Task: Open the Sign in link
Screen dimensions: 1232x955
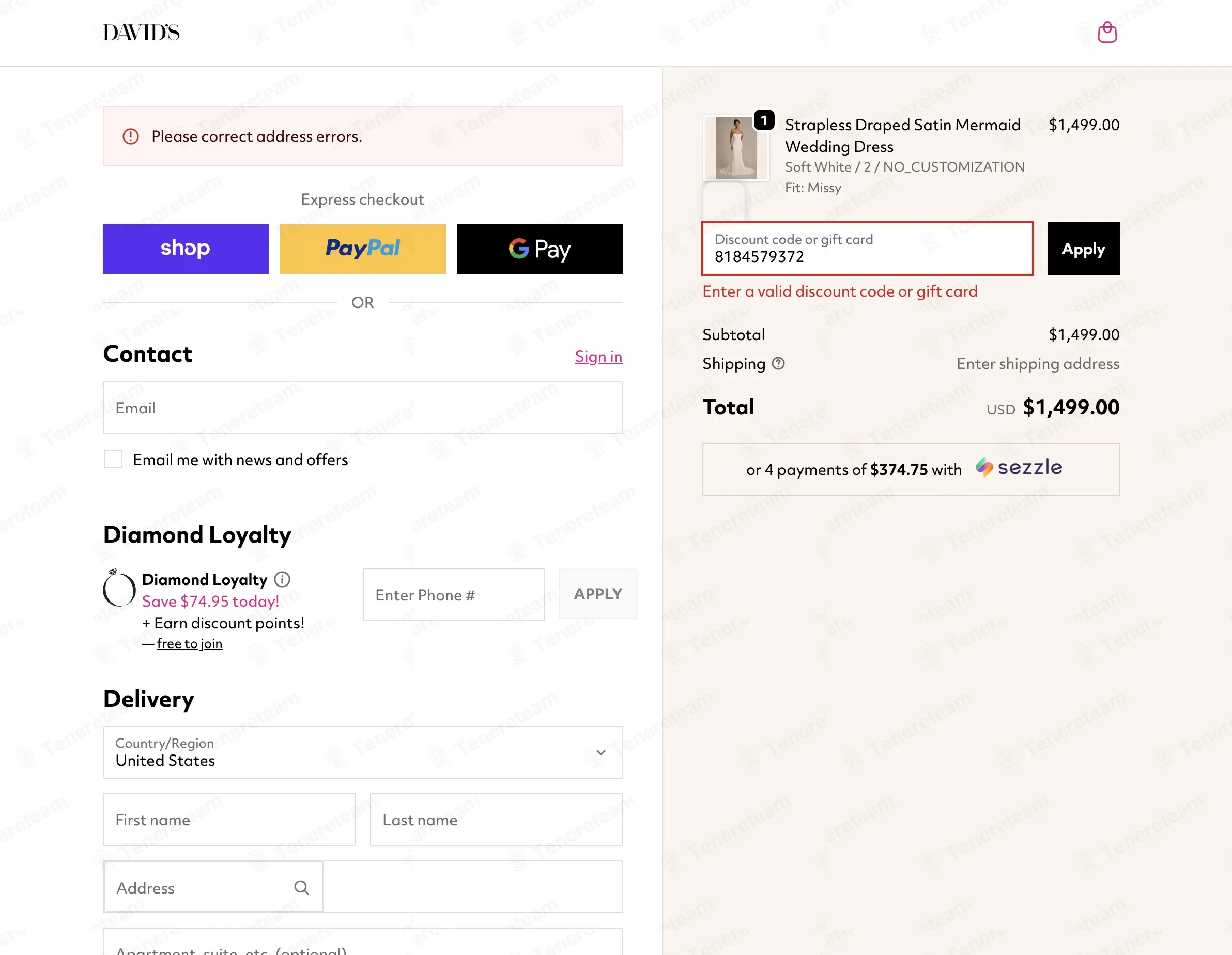Action: pyautogui.click(x=598, y=357)
